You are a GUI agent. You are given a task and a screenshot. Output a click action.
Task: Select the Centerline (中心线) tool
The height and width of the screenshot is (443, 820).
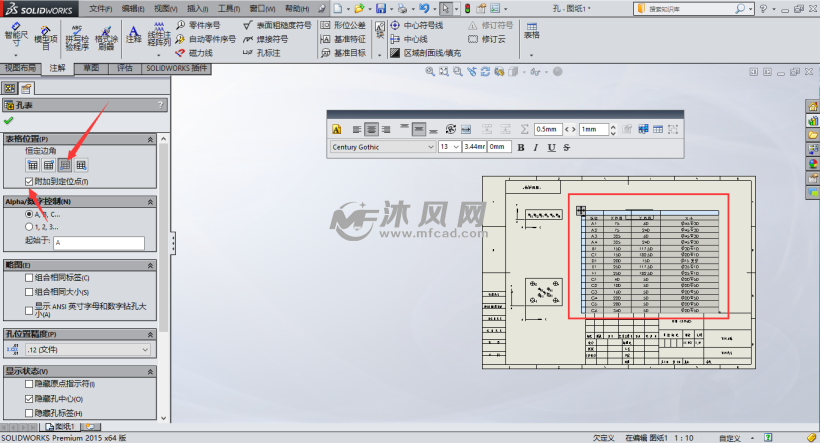coord(409,39)
